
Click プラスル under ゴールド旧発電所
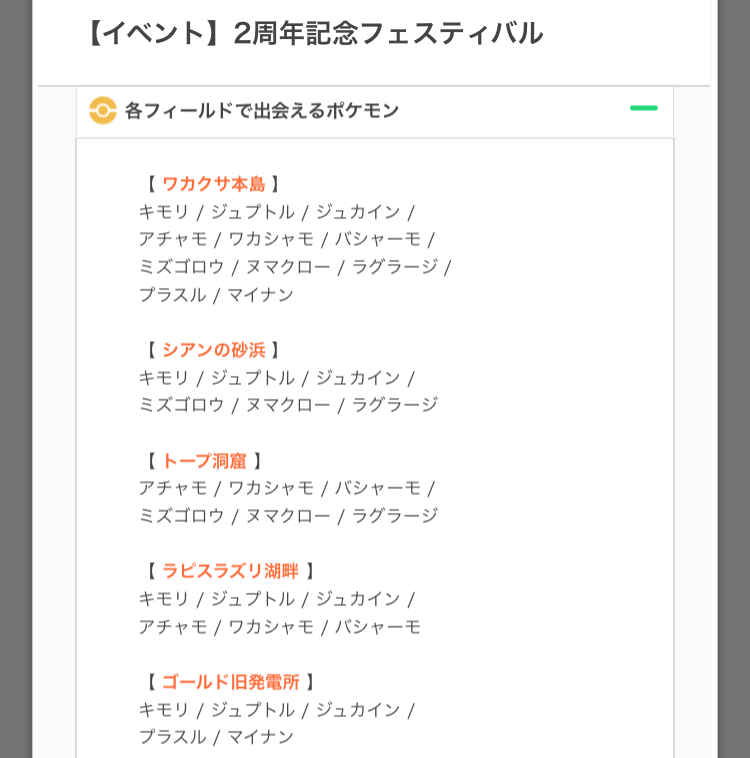tap(172, 737)
